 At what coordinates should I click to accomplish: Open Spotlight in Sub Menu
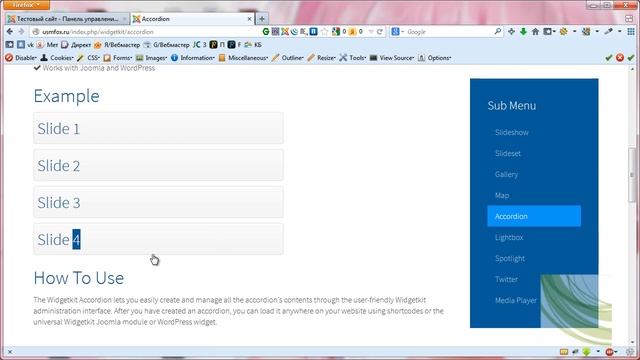(x=510, y=258)
